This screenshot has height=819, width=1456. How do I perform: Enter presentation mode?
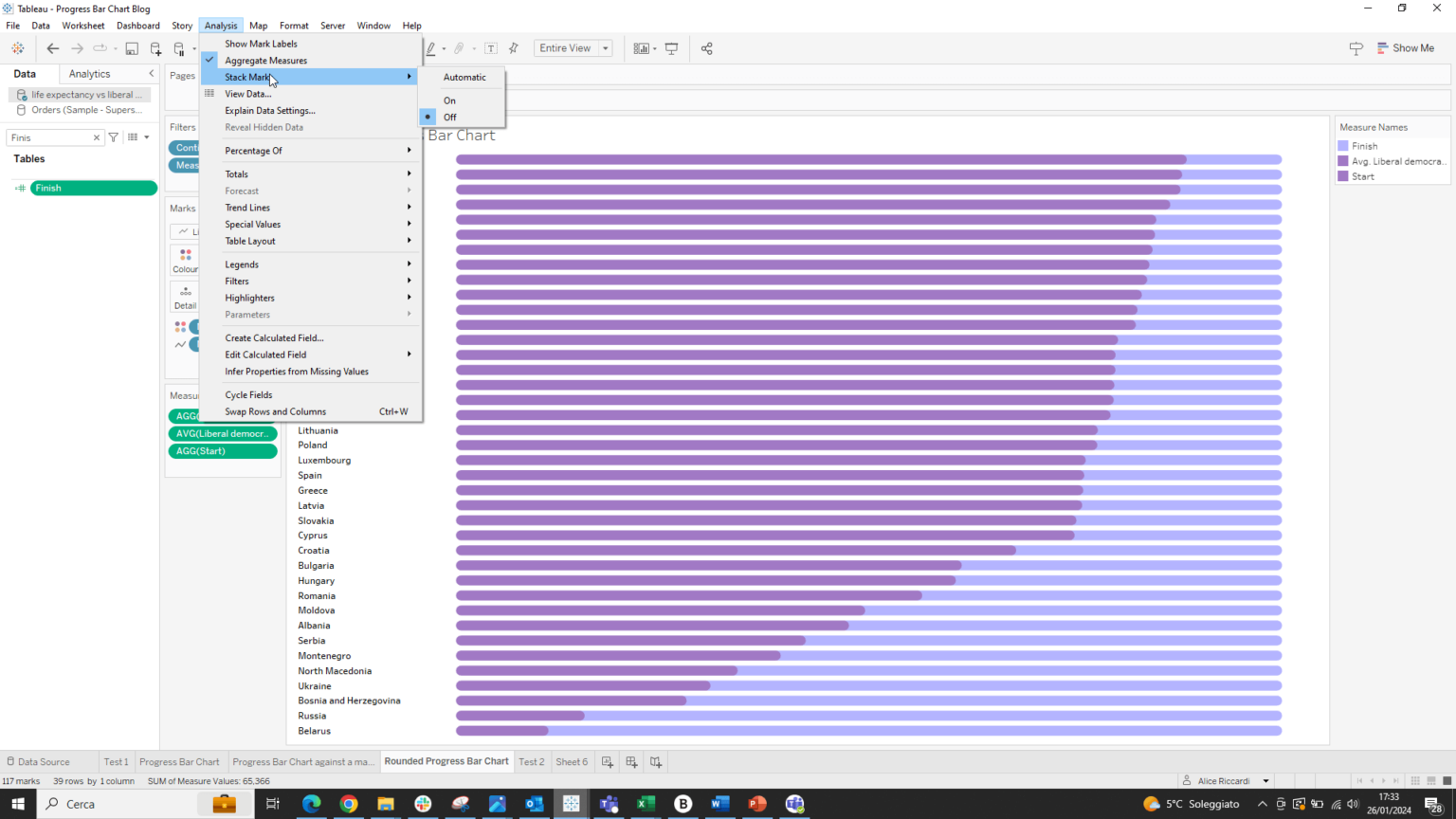pos(672,48)
